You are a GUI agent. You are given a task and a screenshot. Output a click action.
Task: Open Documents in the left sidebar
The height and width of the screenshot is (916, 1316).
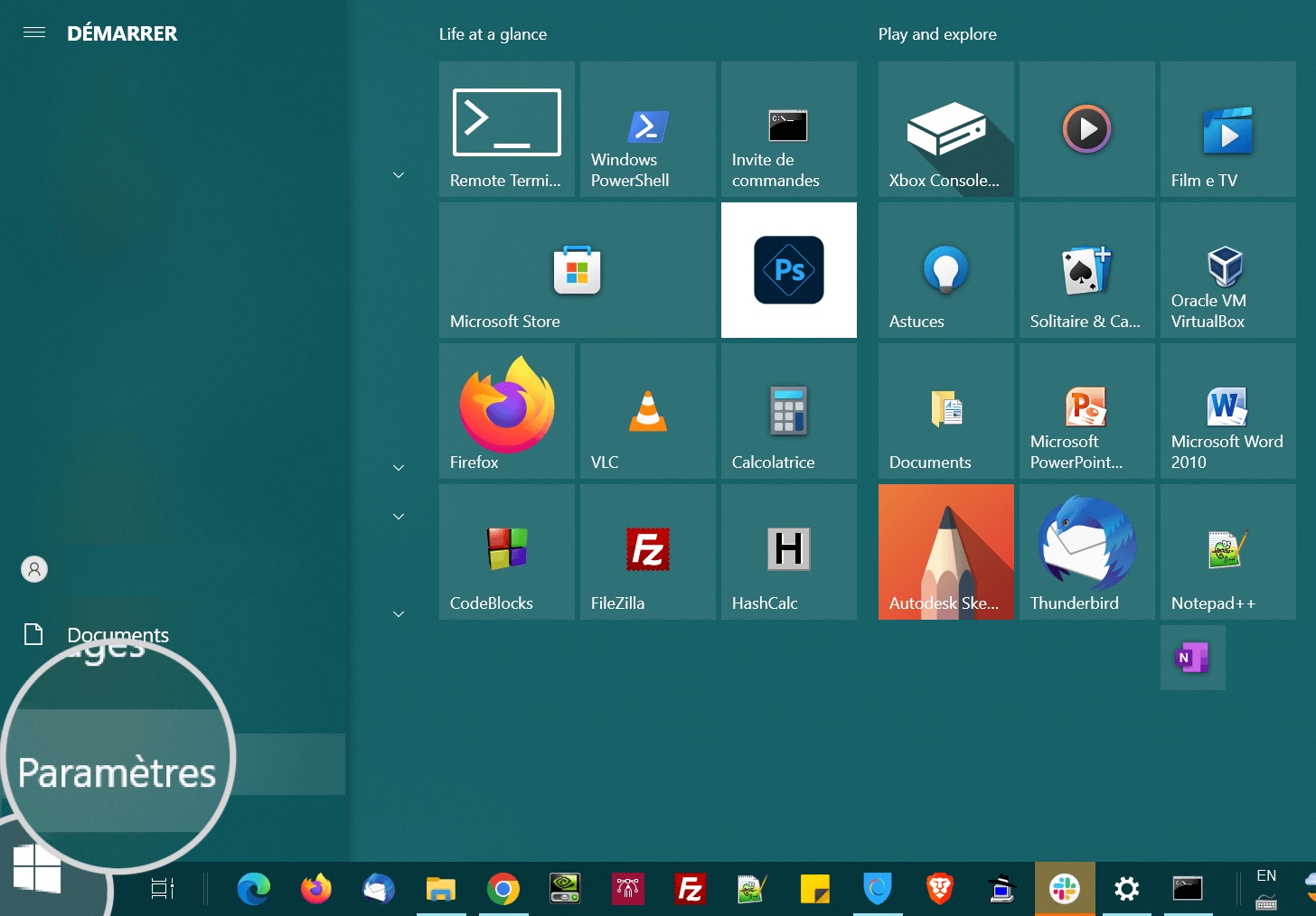[x=118, y=635]
